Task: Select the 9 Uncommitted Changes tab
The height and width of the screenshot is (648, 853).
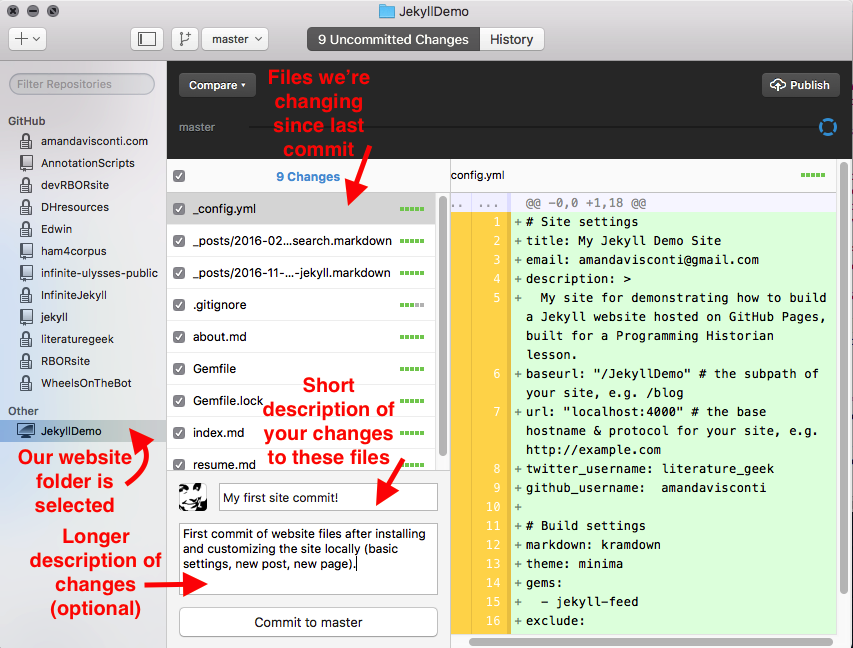Action: click(393, 40)
